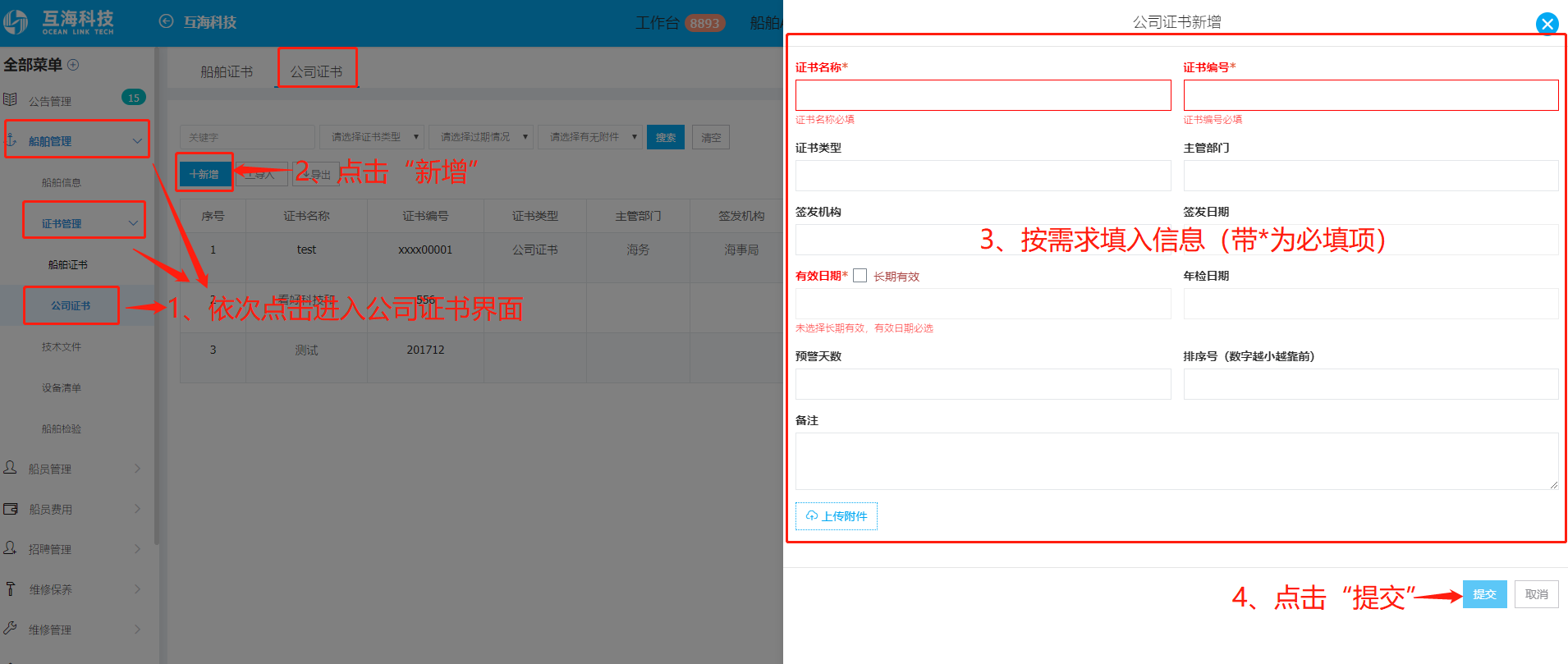Open the 请选择有无附件 dropdown
1568x664 pixels.
point(590,137)
